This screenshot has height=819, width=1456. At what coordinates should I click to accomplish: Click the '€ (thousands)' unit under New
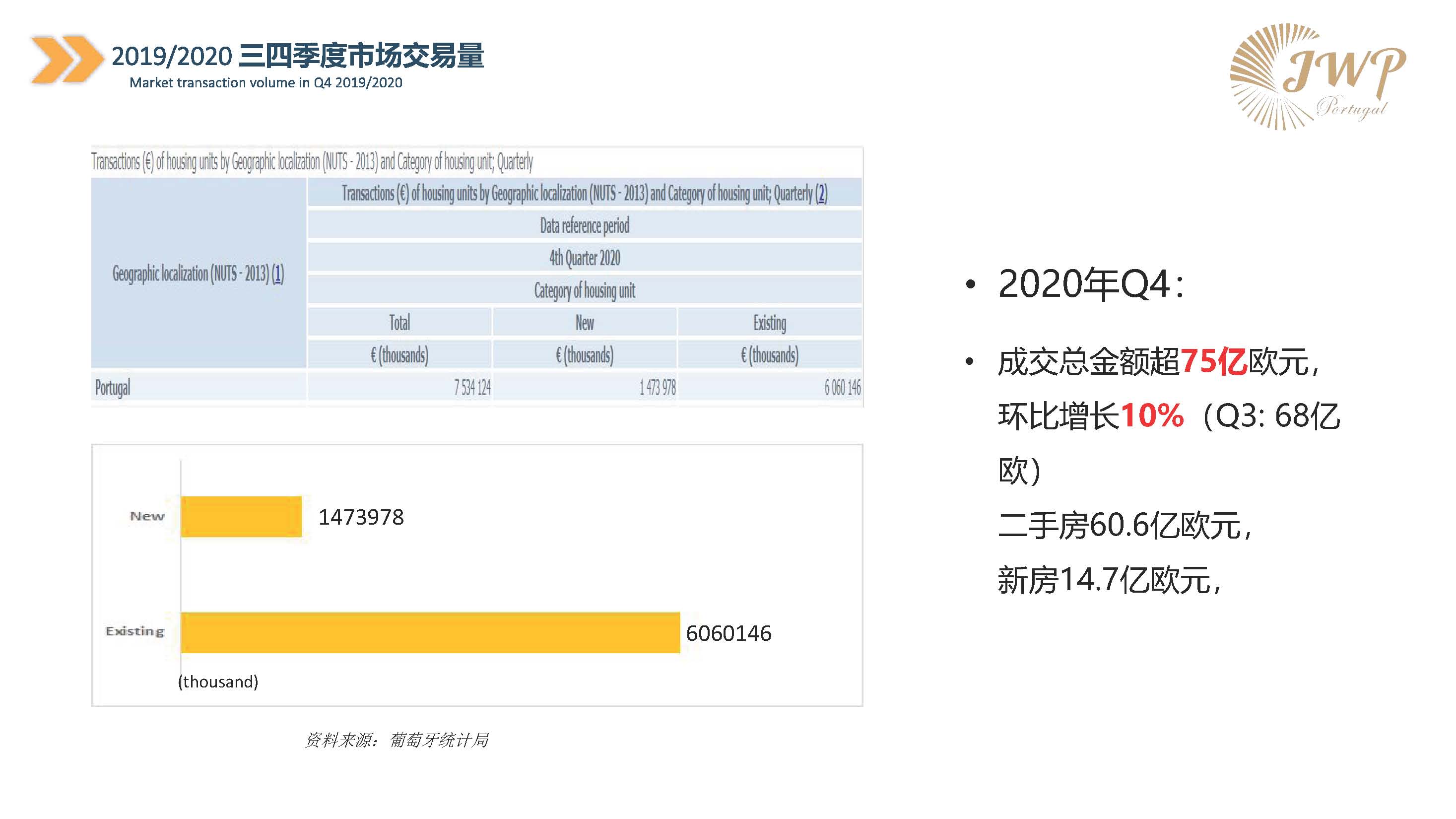click(x=585, y=354)
